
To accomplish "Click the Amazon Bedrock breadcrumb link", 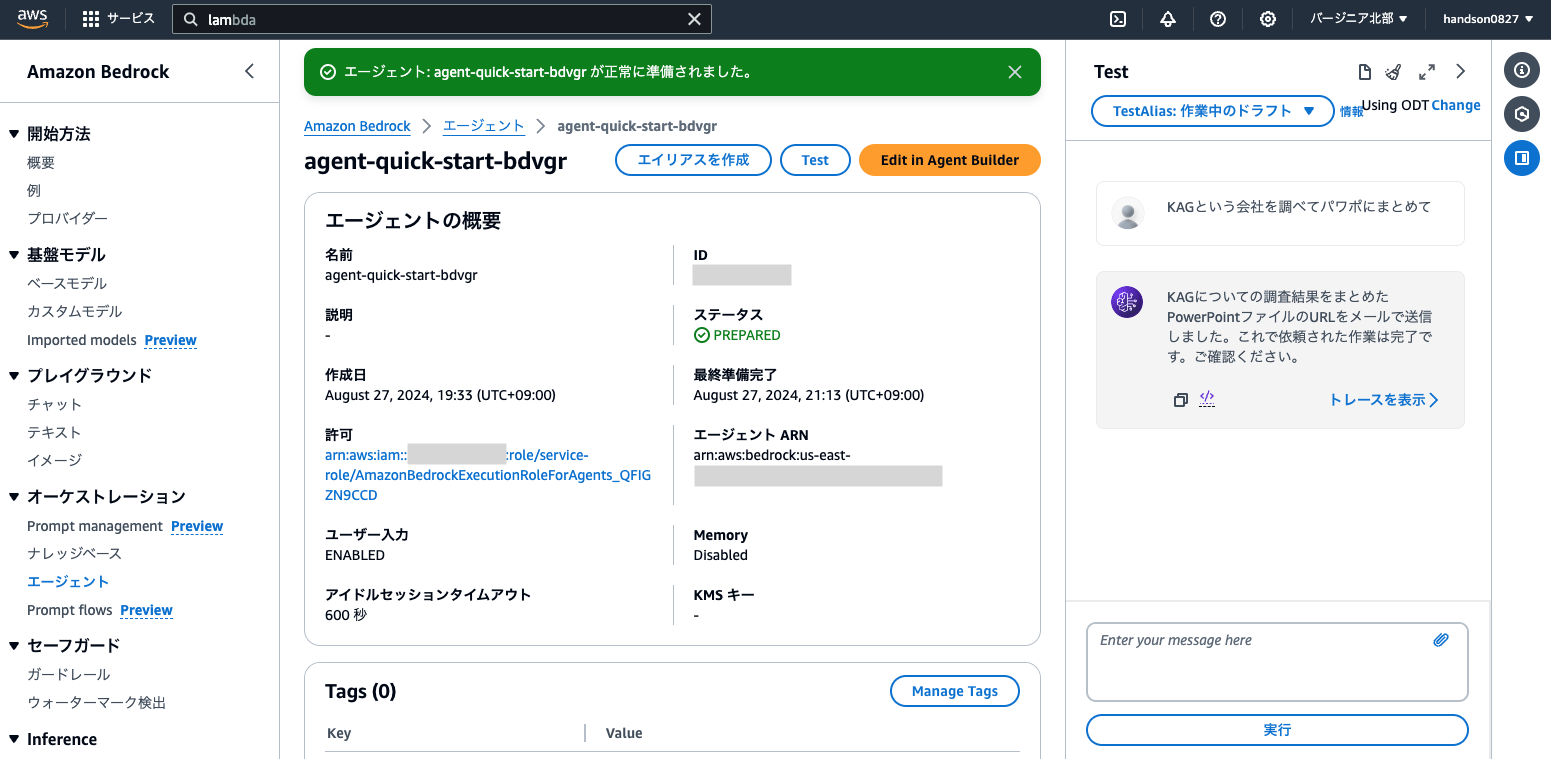I will (357, 126).
